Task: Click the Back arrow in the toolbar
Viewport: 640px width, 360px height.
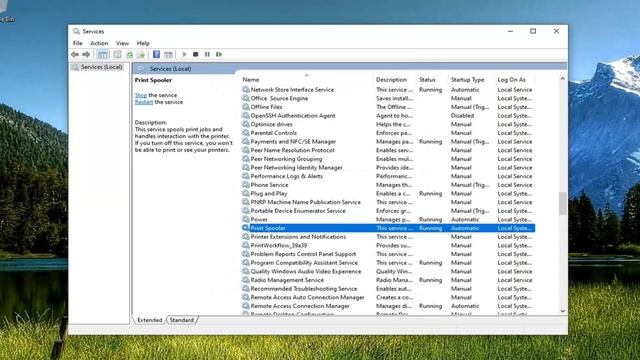Action: 75,54
